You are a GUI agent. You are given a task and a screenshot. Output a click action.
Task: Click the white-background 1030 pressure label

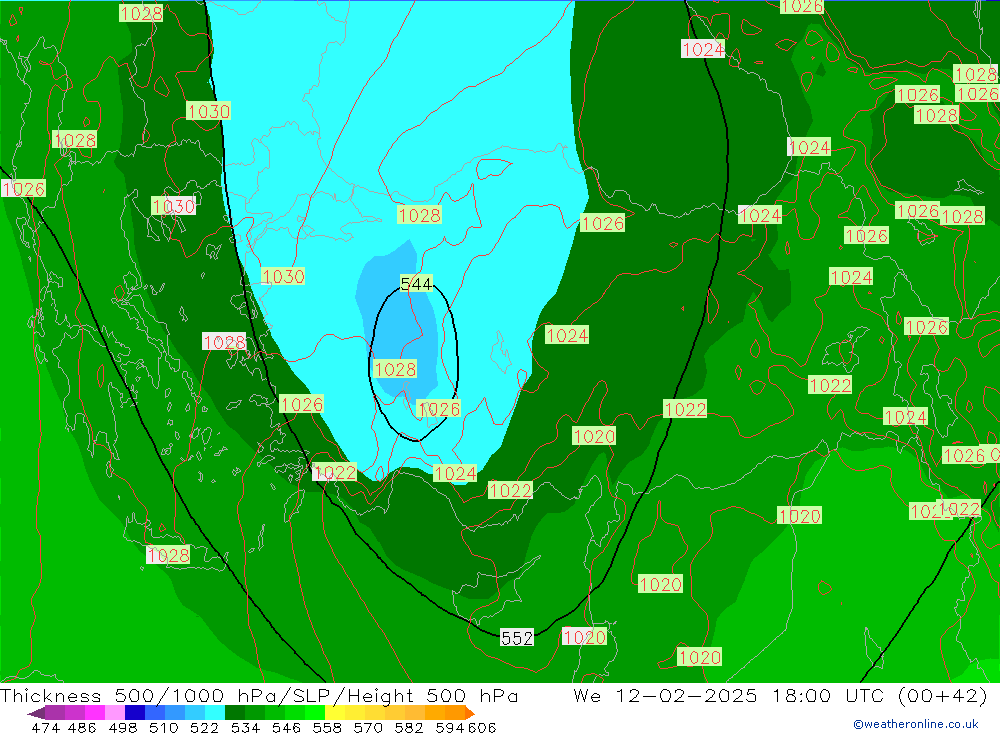(173, 206)
